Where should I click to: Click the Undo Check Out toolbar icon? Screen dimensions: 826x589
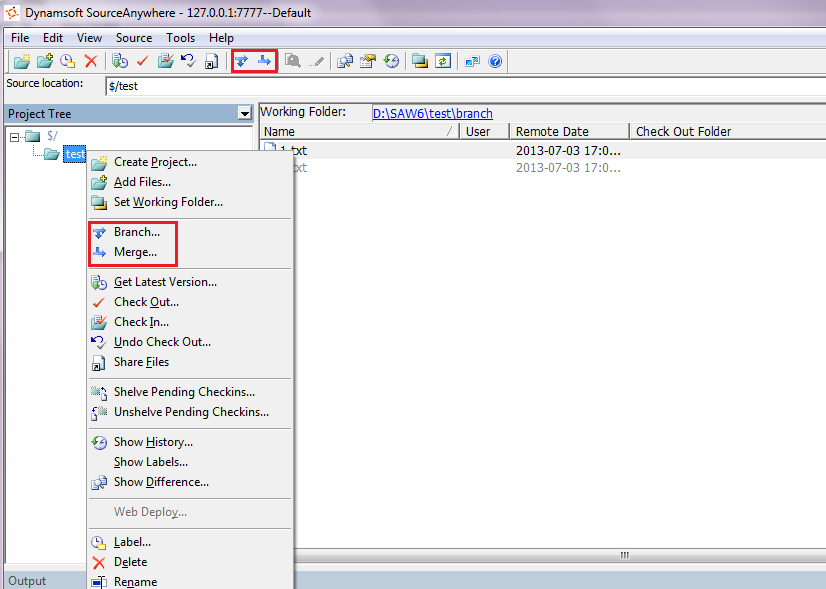click(188, 62)
